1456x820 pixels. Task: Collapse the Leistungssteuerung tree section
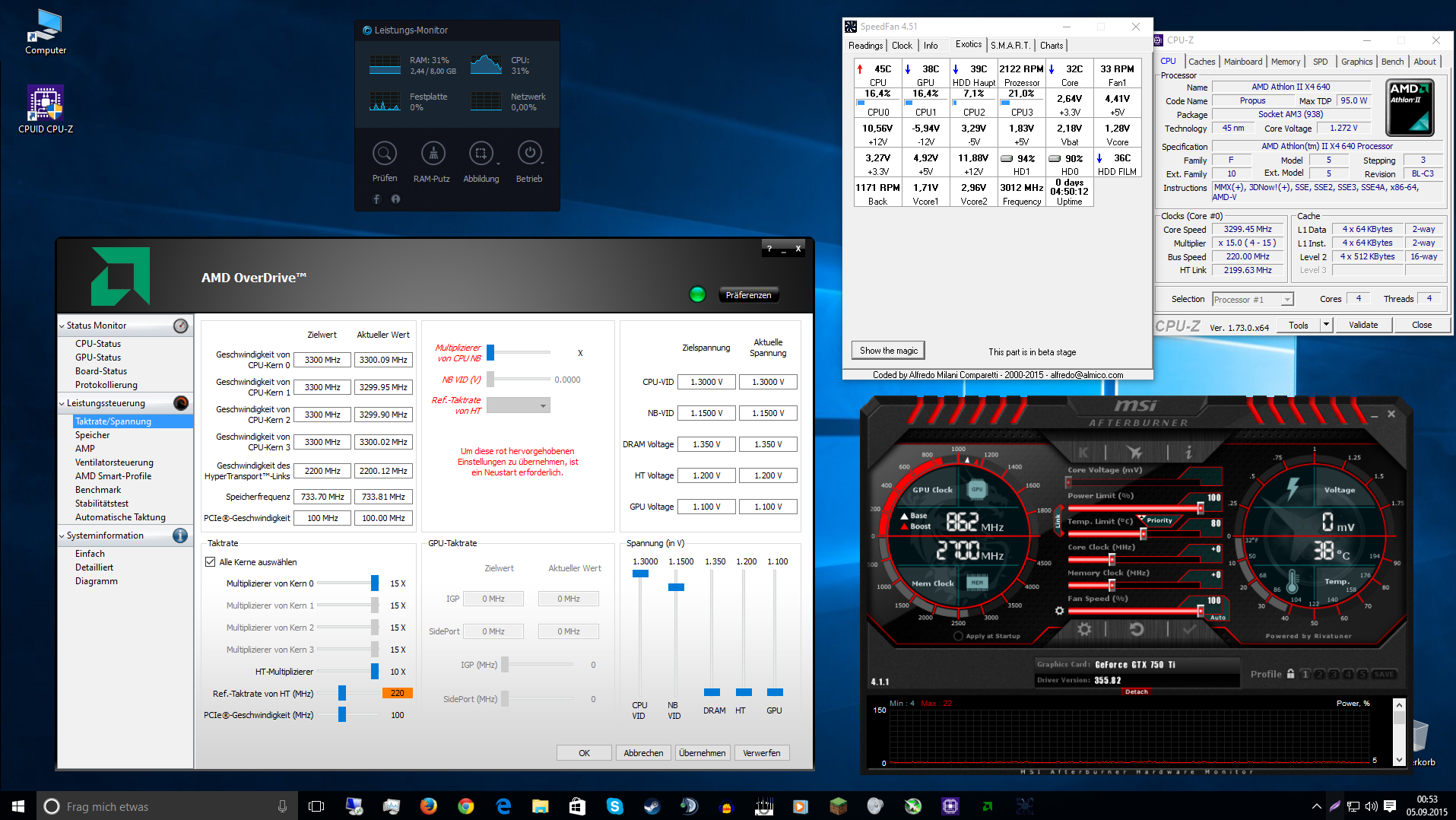coord(62,403)
